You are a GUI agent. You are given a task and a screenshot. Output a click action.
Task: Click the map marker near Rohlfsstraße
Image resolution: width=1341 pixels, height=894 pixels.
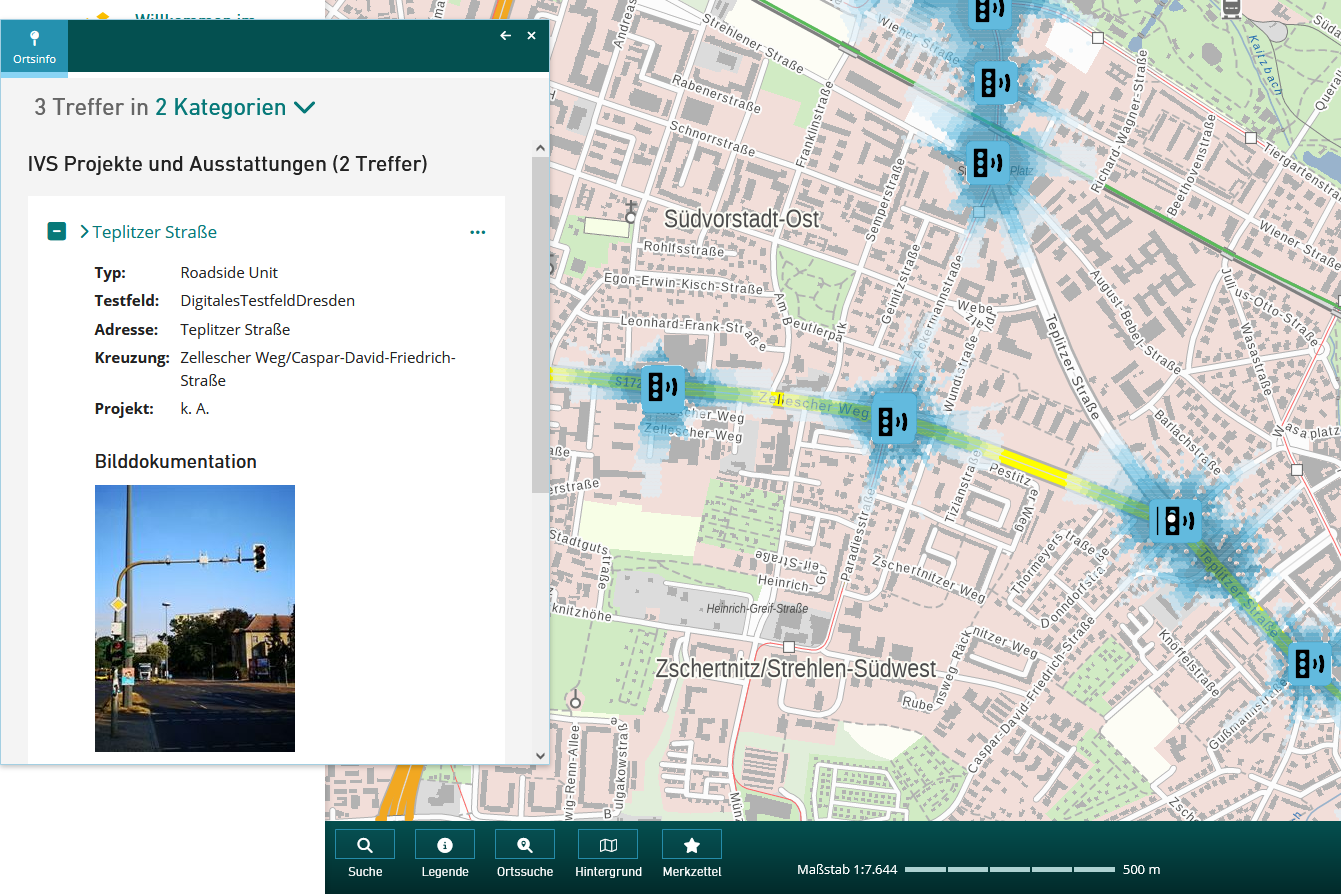(x=631, y=212)
